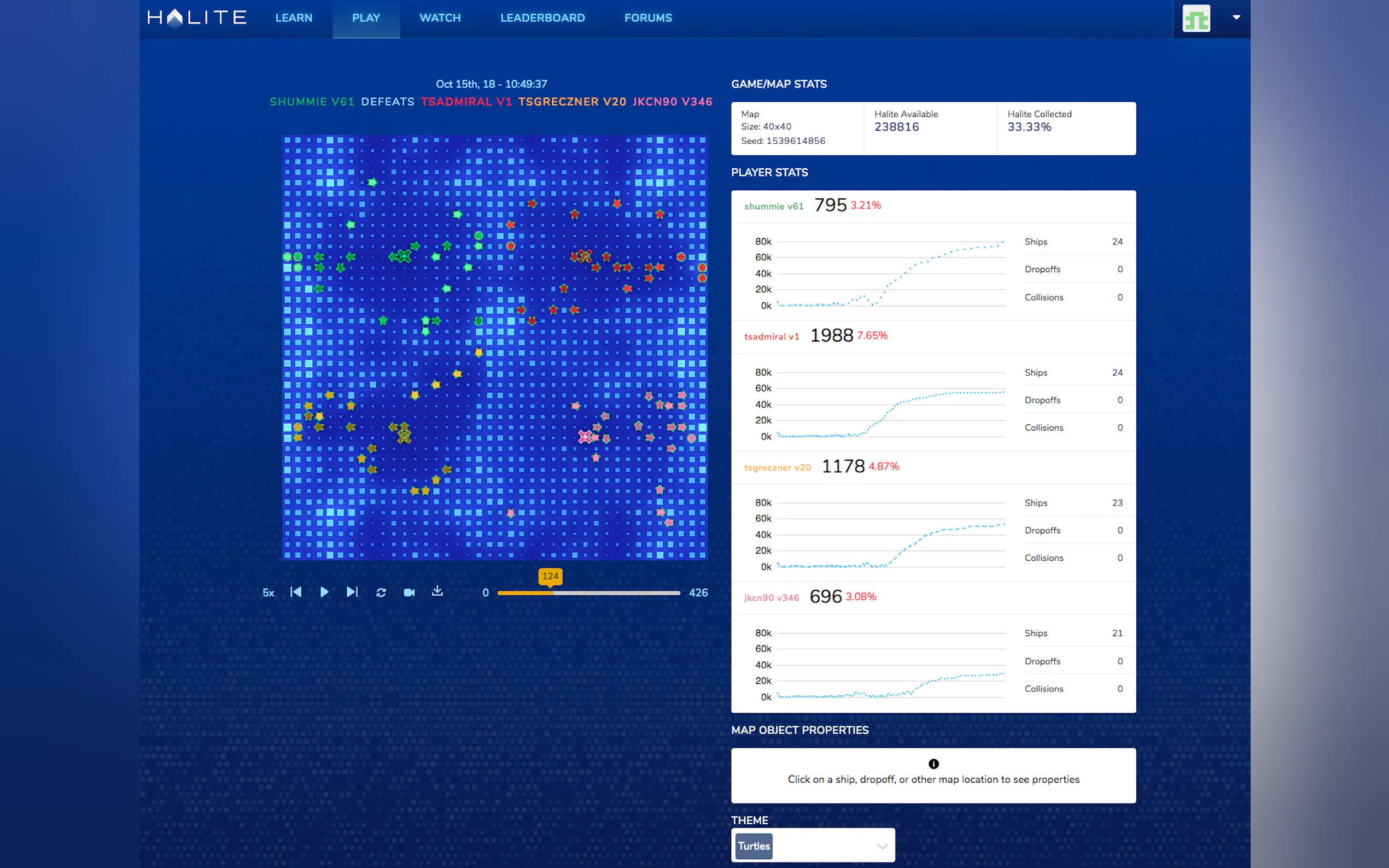Expand the Turtles theme dropdown
1389x868 pixels.
pos(882,846)
